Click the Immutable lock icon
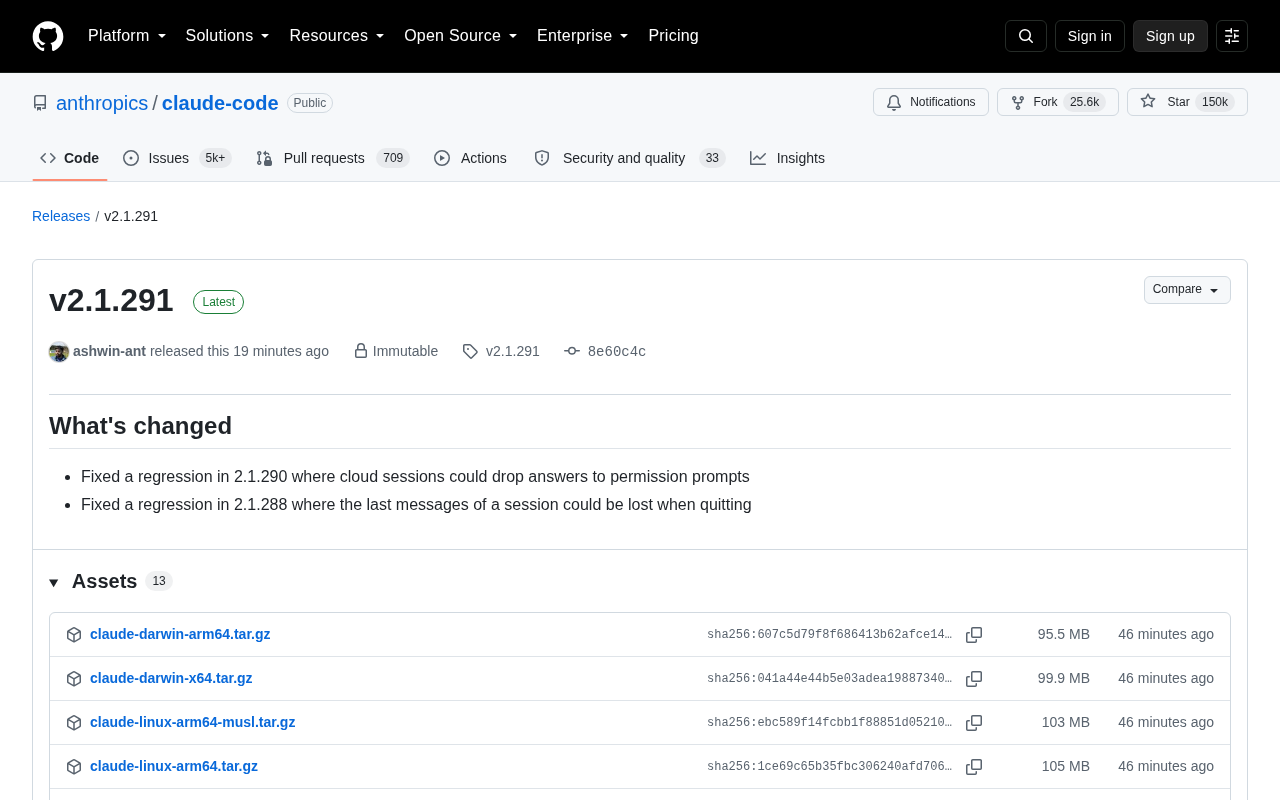1280x800 pixels. click(361, 351)
